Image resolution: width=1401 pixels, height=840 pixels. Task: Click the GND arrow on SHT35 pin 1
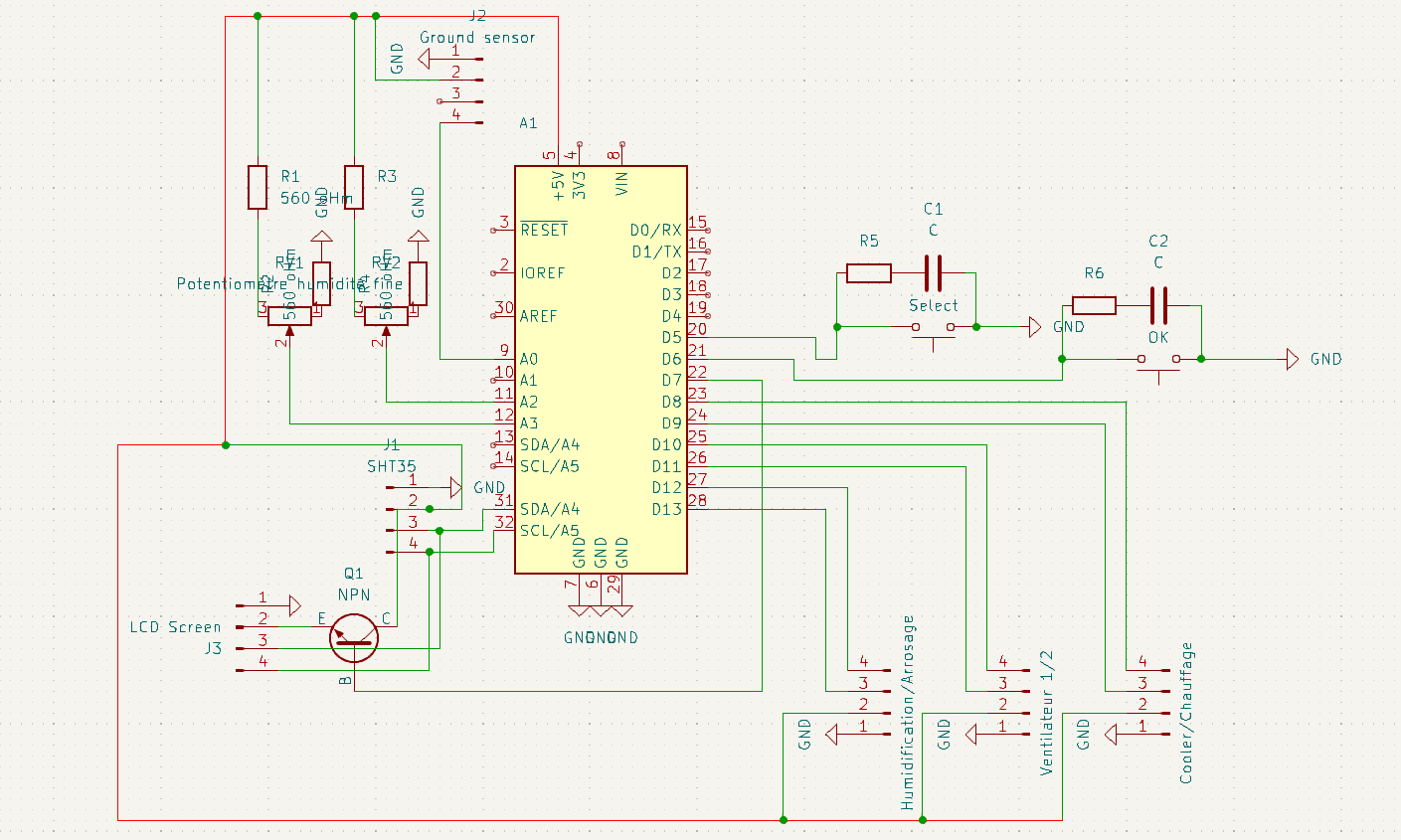tap(455, 487)
